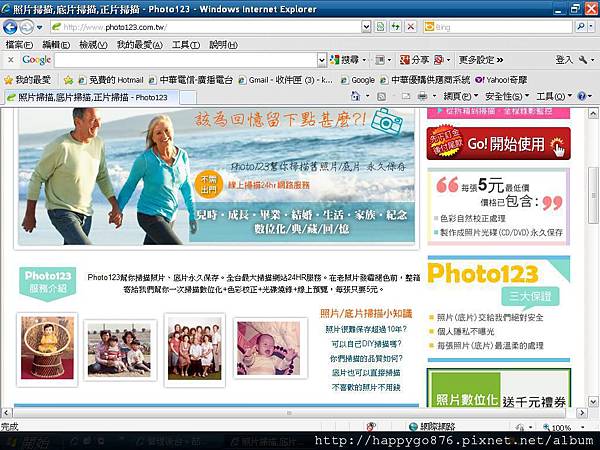This screenshot has width=600, height=450.
Task: Open the 我的最愛 favorites star button
Action: [27, 80]
